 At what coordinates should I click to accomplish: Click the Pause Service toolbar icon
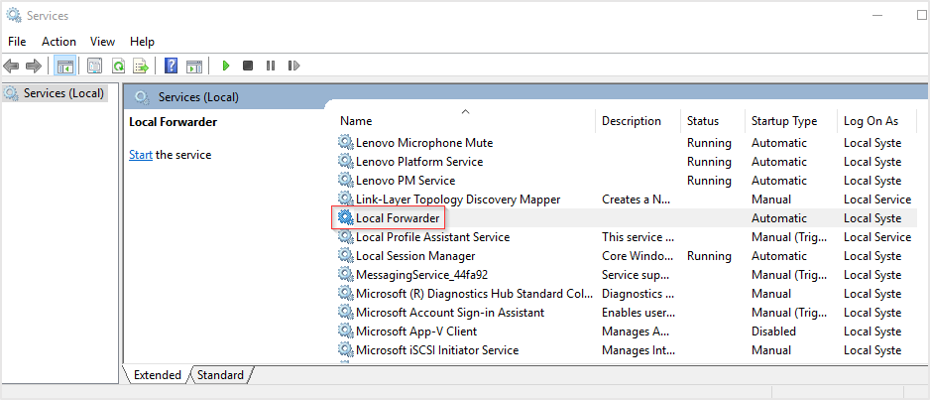pos(270,65)
